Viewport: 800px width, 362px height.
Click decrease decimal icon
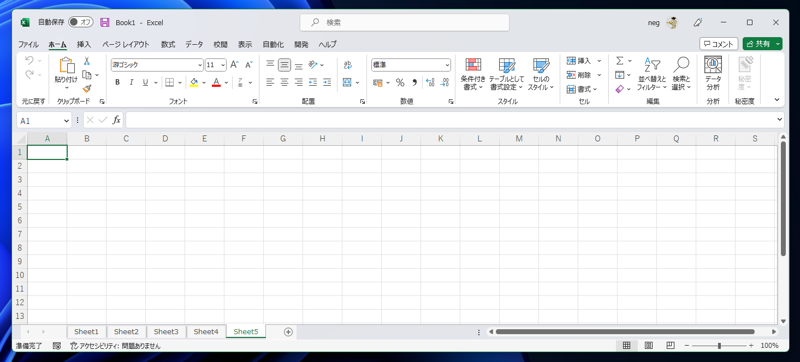[x=444, y=83]
